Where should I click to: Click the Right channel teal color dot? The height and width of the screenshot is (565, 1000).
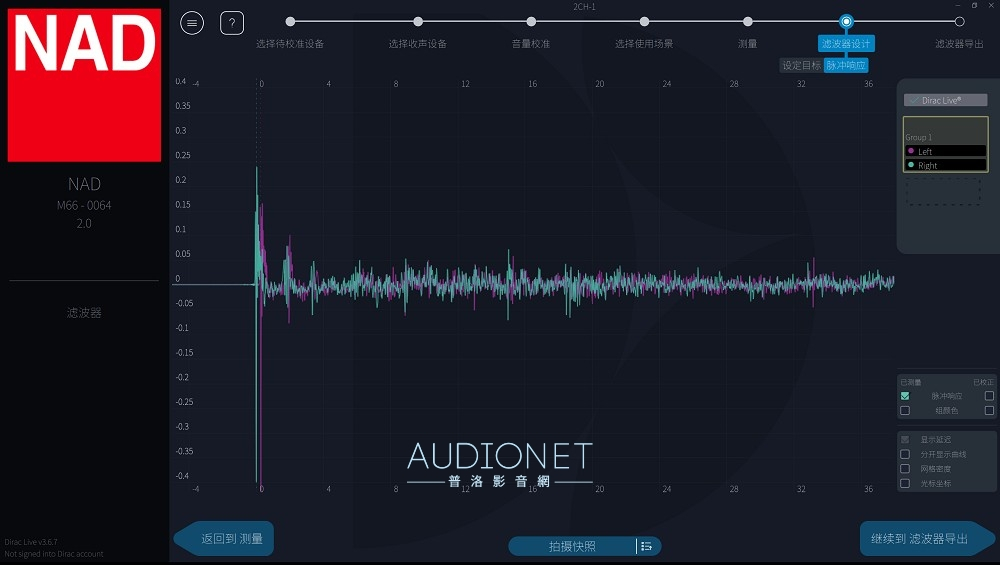click(911, 165)
